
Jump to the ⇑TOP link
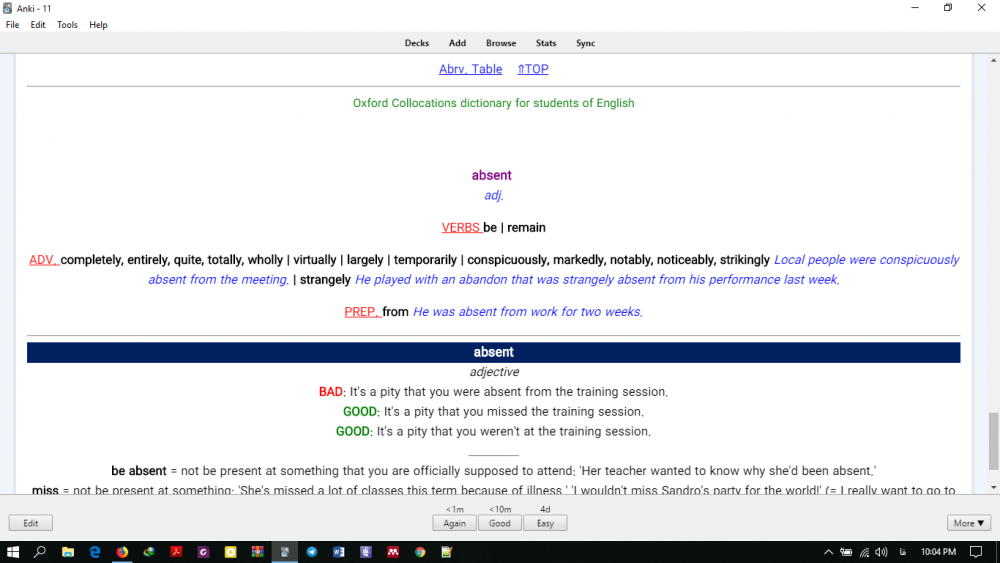coord(533,69)
